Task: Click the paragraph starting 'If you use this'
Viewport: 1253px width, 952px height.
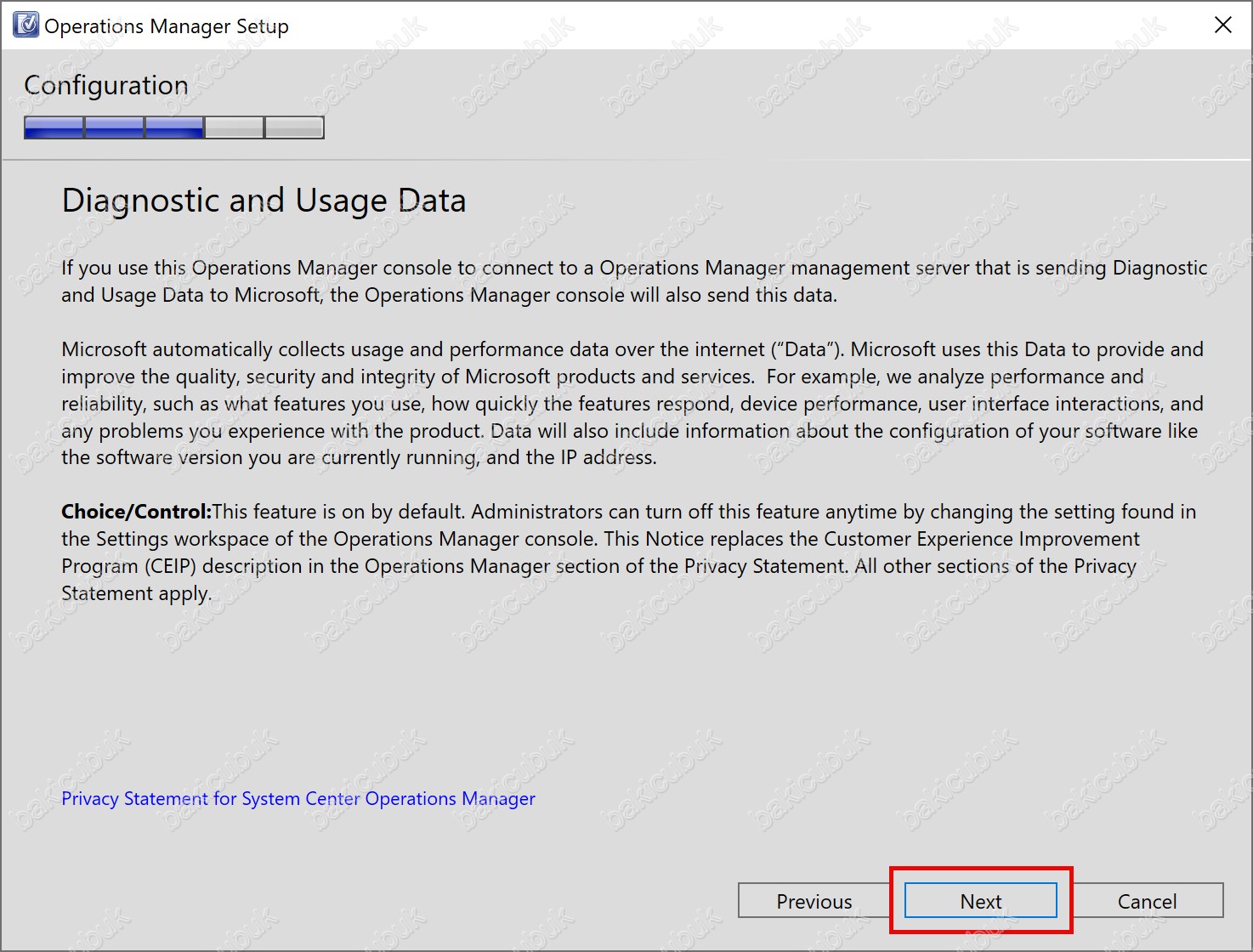Action: [x=634, y=281]
